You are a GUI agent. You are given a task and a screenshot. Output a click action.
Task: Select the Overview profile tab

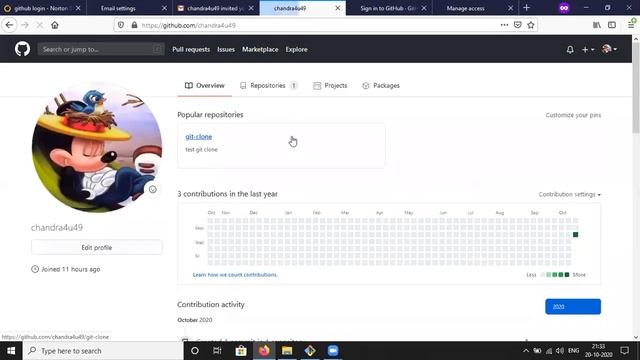click(x=204, y=86)
